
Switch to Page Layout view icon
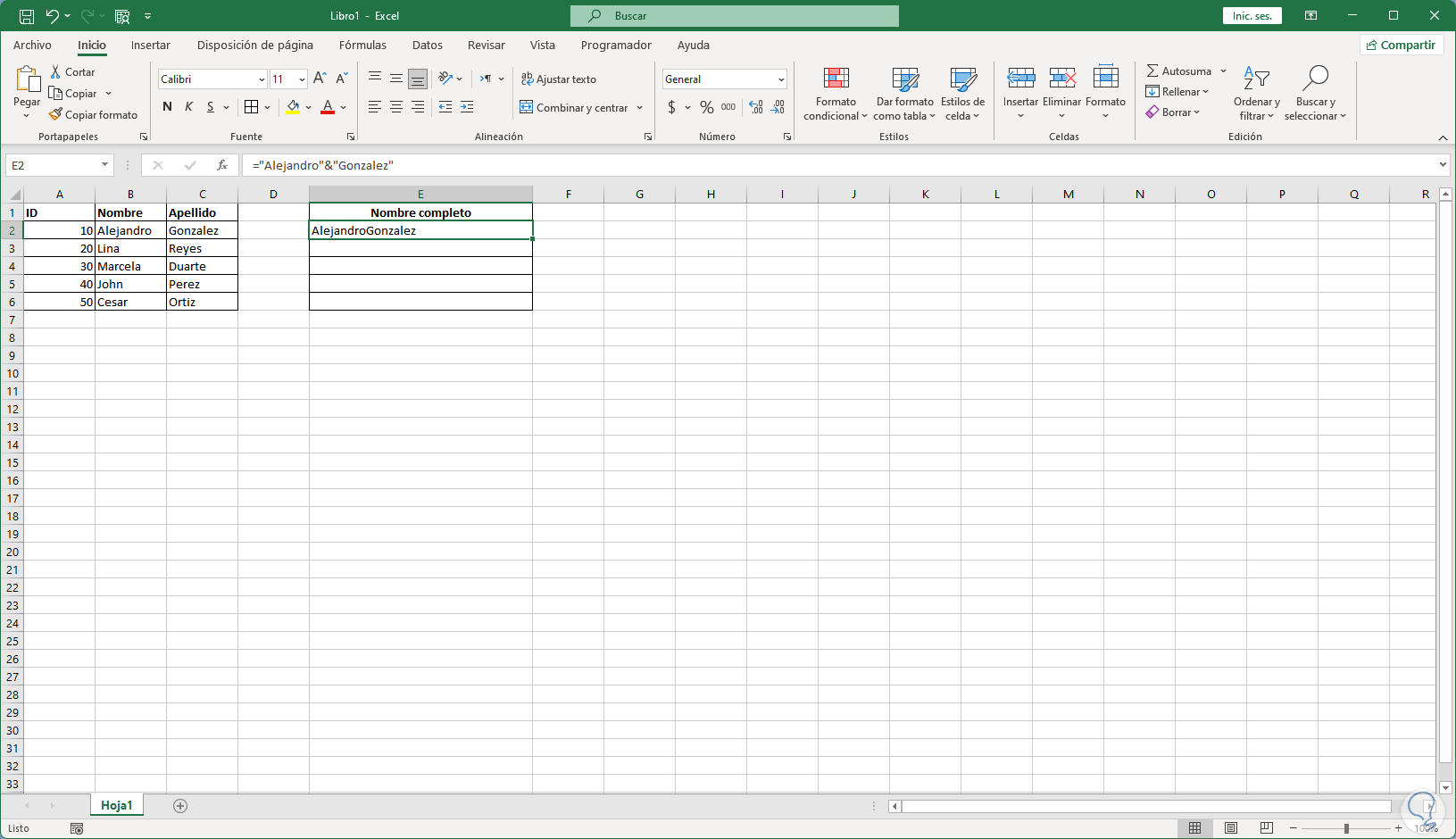tap(1231, 829)
